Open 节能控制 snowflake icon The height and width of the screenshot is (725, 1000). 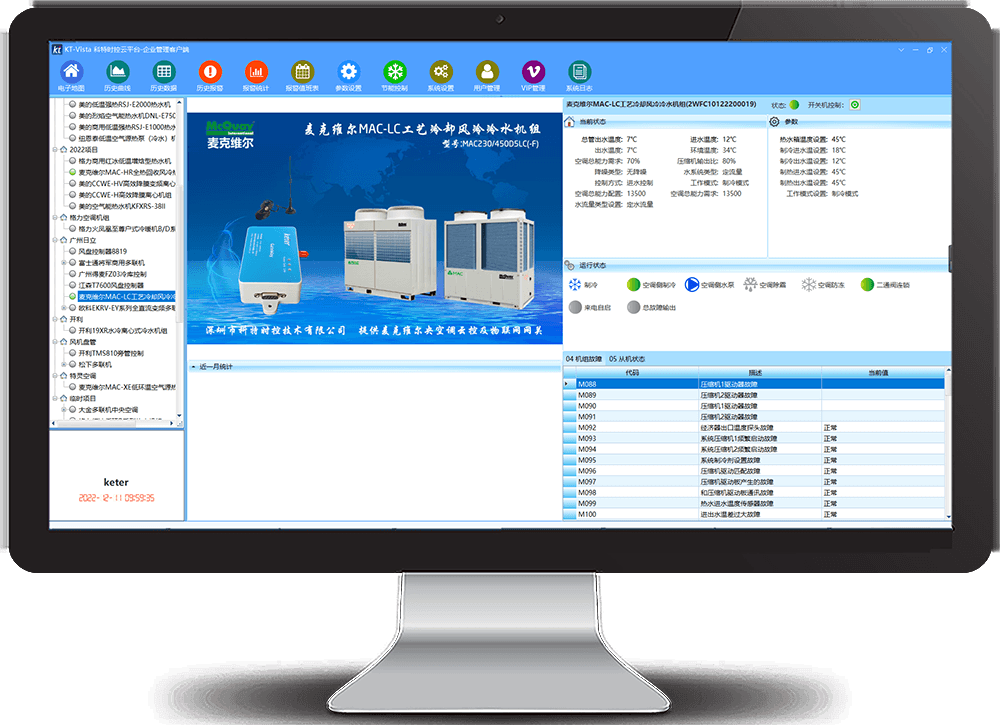(395, 71)
